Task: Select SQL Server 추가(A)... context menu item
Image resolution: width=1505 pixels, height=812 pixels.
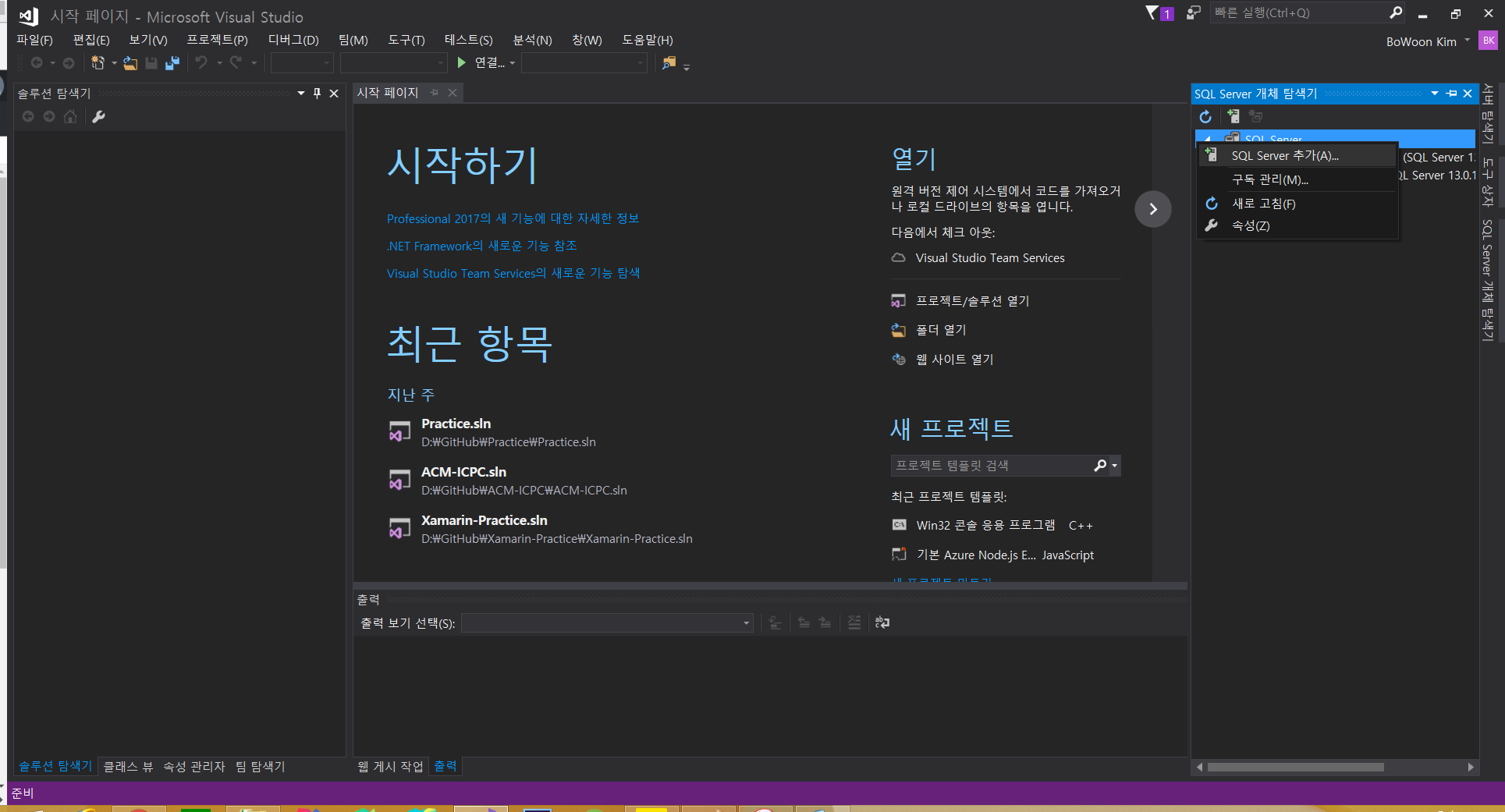Action: 1298,155
